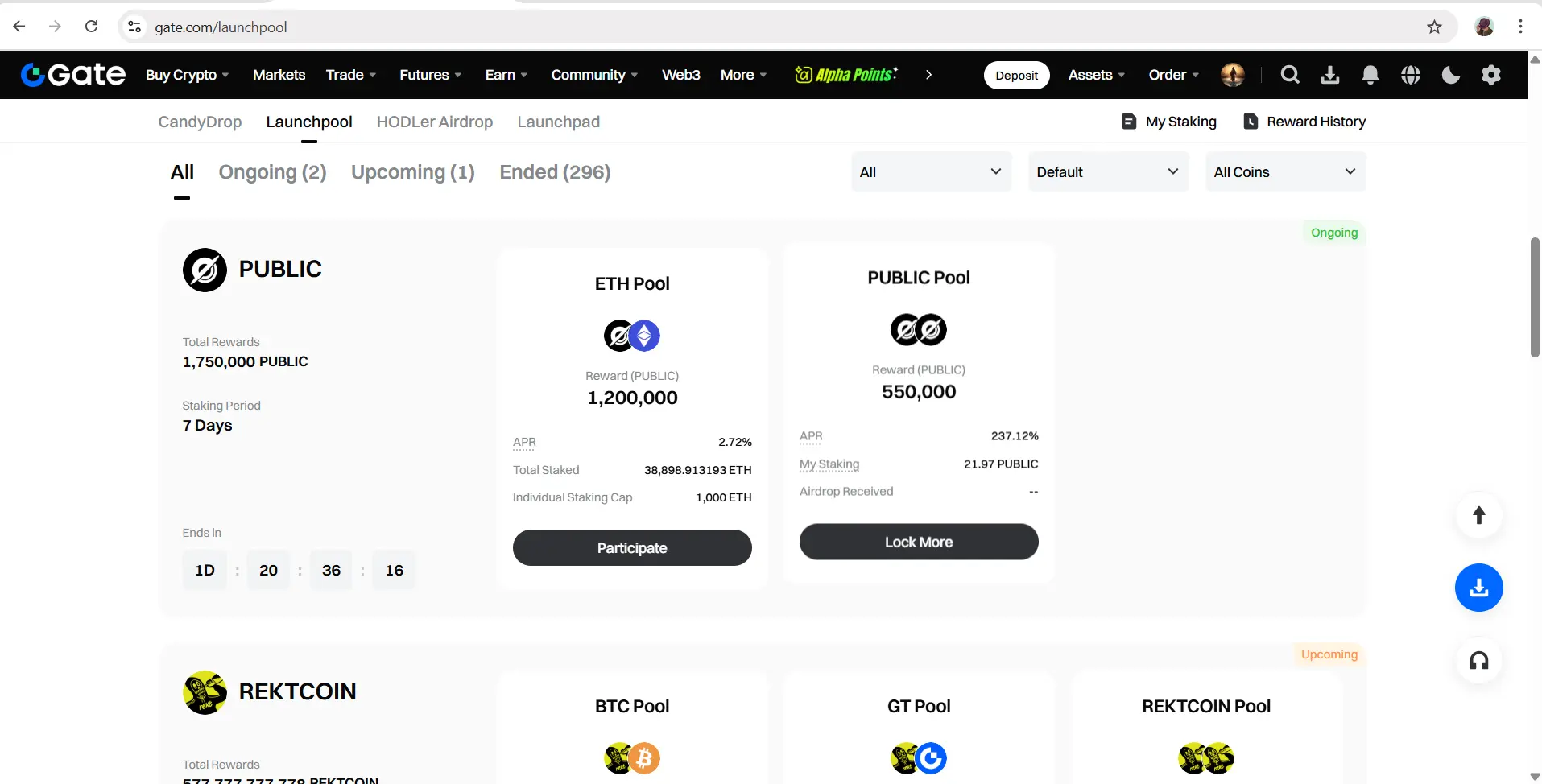Screen dimensions: 1542x784
Task: Click the PUBLIC Pool APR label
Action: point(811,436)
